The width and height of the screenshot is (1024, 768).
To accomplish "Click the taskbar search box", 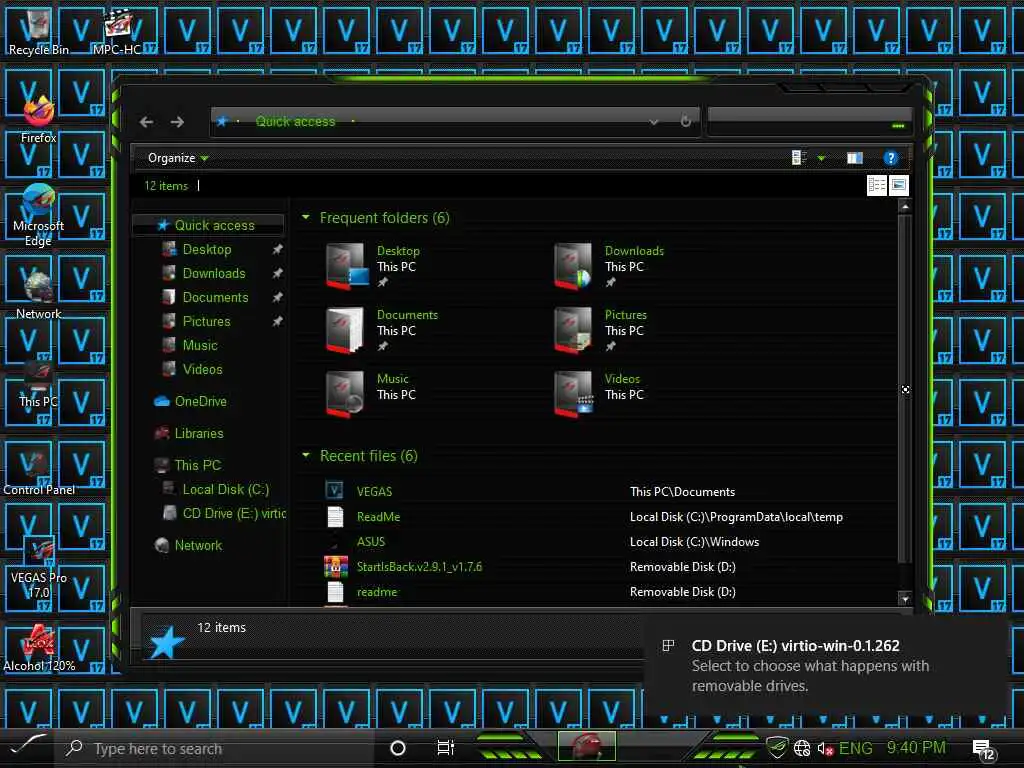I will (x=216, y=748).
